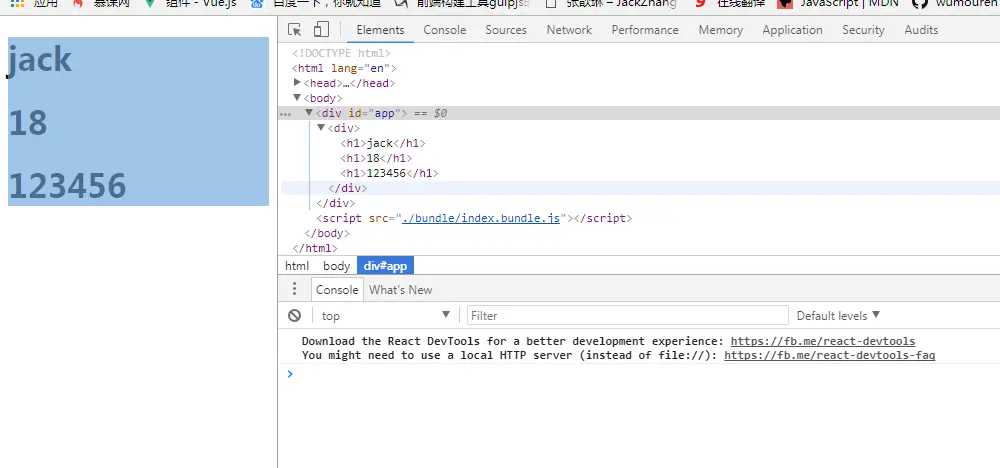
Task: Collapse the div id="app" node
Action: tap(309, 113)
